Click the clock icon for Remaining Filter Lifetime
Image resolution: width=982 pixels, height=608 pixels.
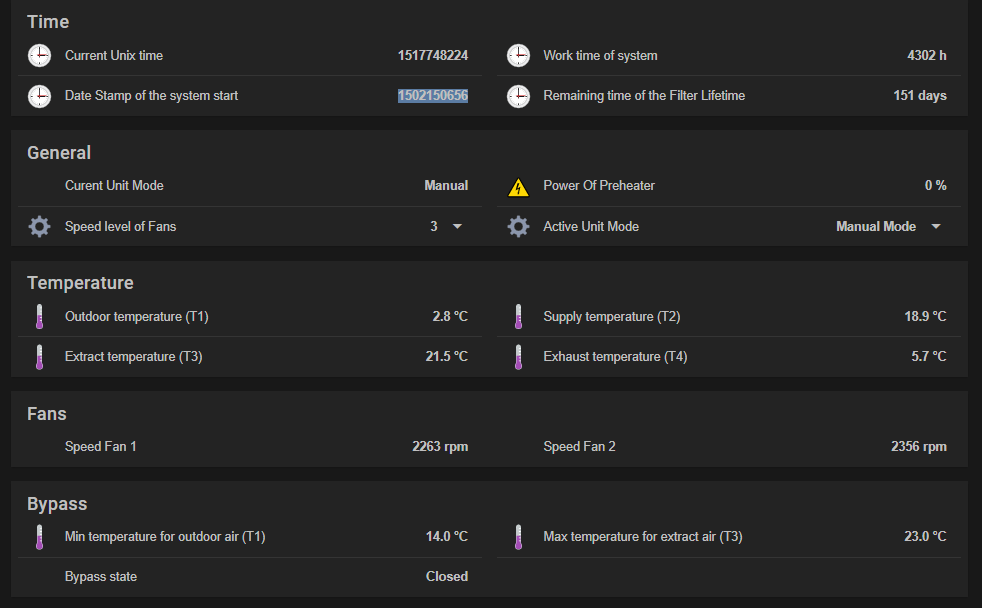point(518,96)
